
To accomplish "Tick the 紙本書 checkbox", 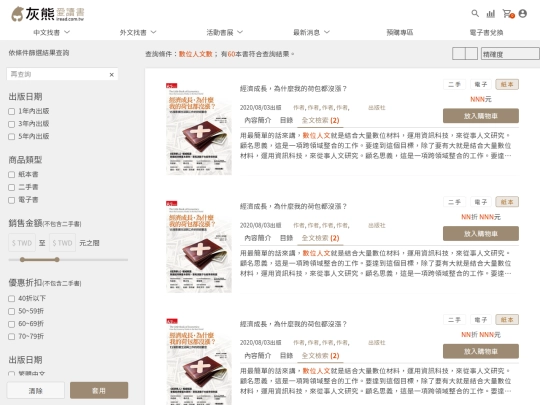I will point(11,175).
